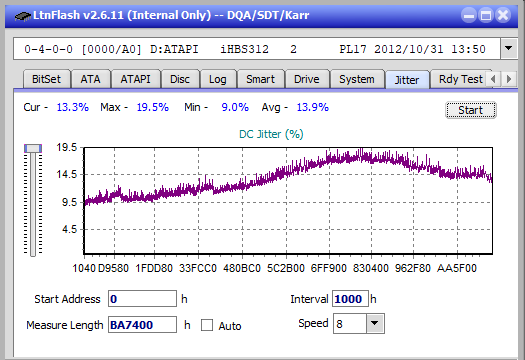
Task: Click the vertical jitter scale slider thumb
Action: [33, 148]
